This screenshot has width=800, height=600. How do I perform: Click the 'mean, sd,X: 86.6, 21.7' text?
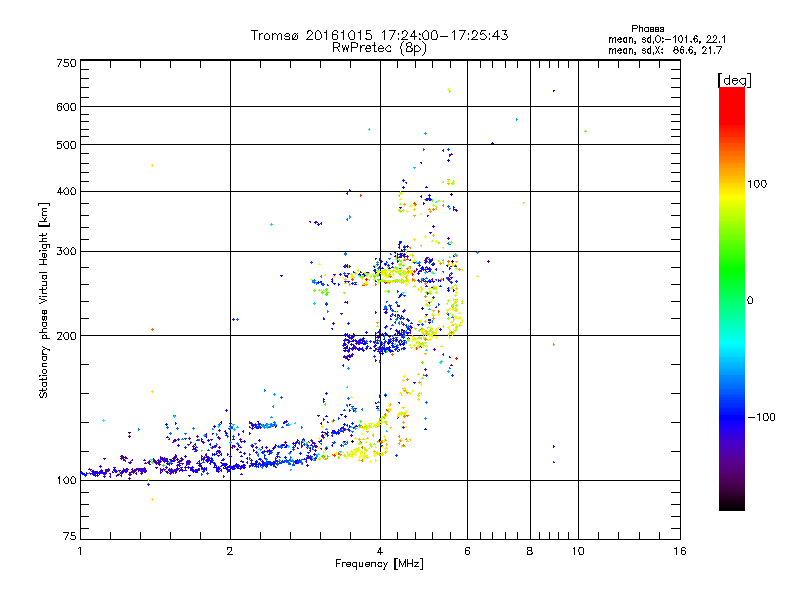coord(665,51)
